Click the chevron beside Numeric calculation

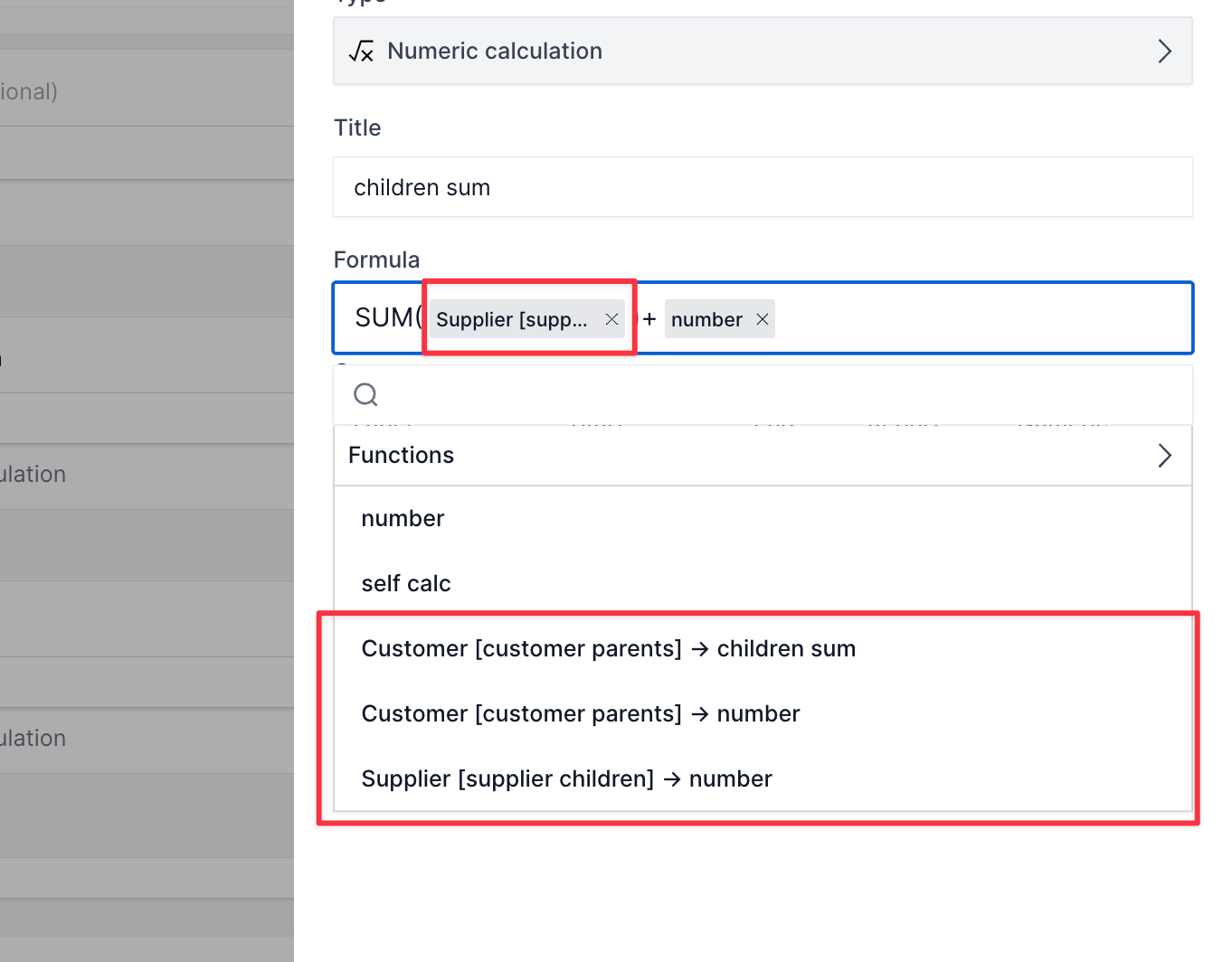[x=1164, y=52]
